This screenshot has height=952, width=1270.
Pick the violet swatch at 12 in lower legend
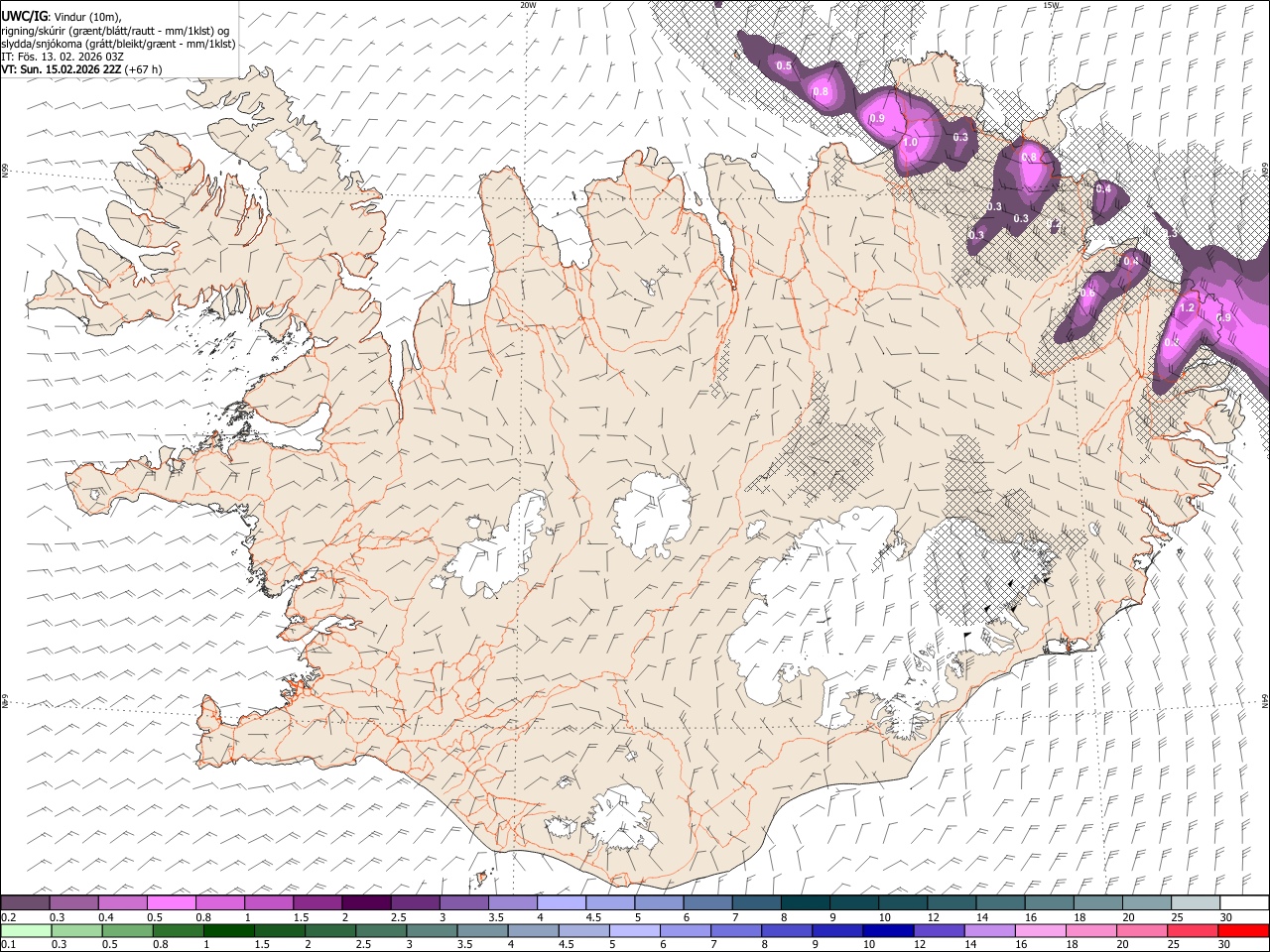coord(939,931)
